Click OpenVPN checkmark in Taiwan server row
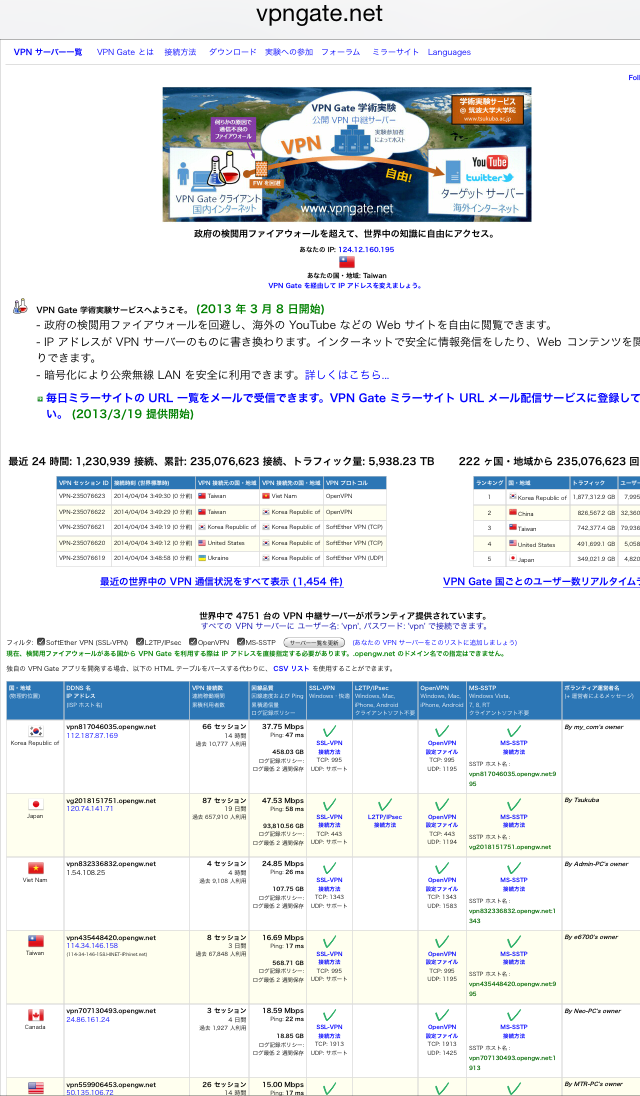Image resolution: width=640 pixels, height=1096 pixels. (442, 944)
